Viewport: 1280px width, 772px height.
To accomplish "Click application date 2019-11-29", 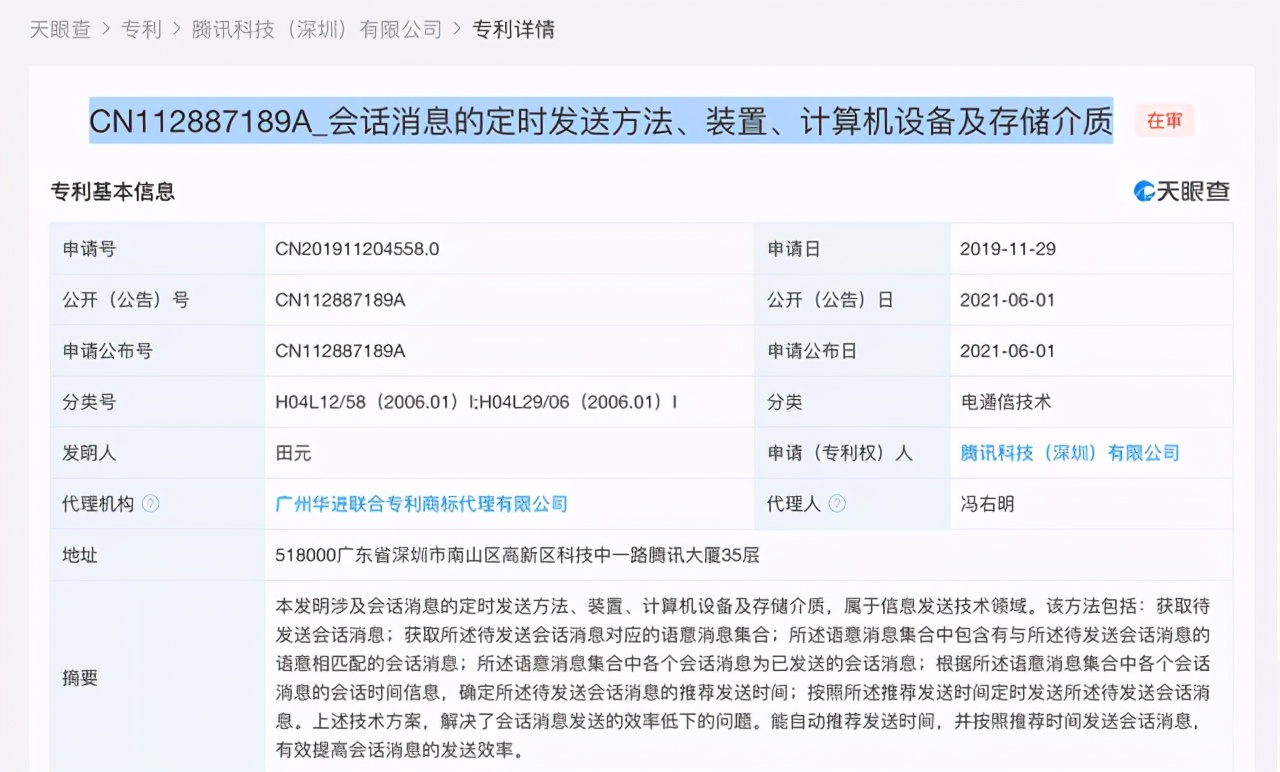I will 1008,249.
